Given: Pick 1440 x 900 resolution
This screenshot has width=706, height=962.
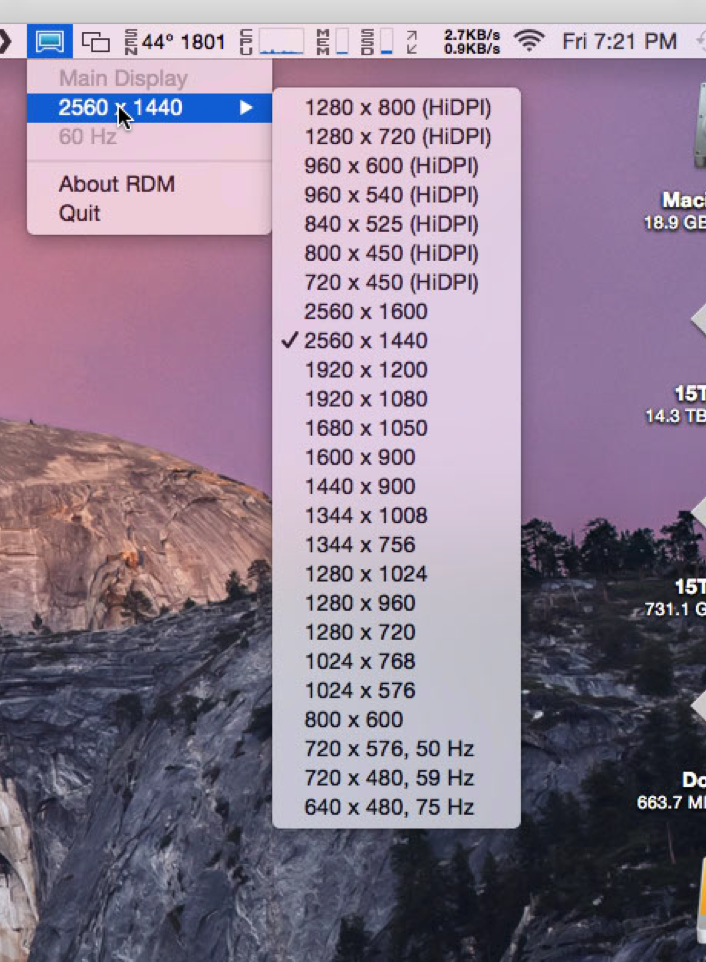Looking at the screenshot, I should coord(397,487).
